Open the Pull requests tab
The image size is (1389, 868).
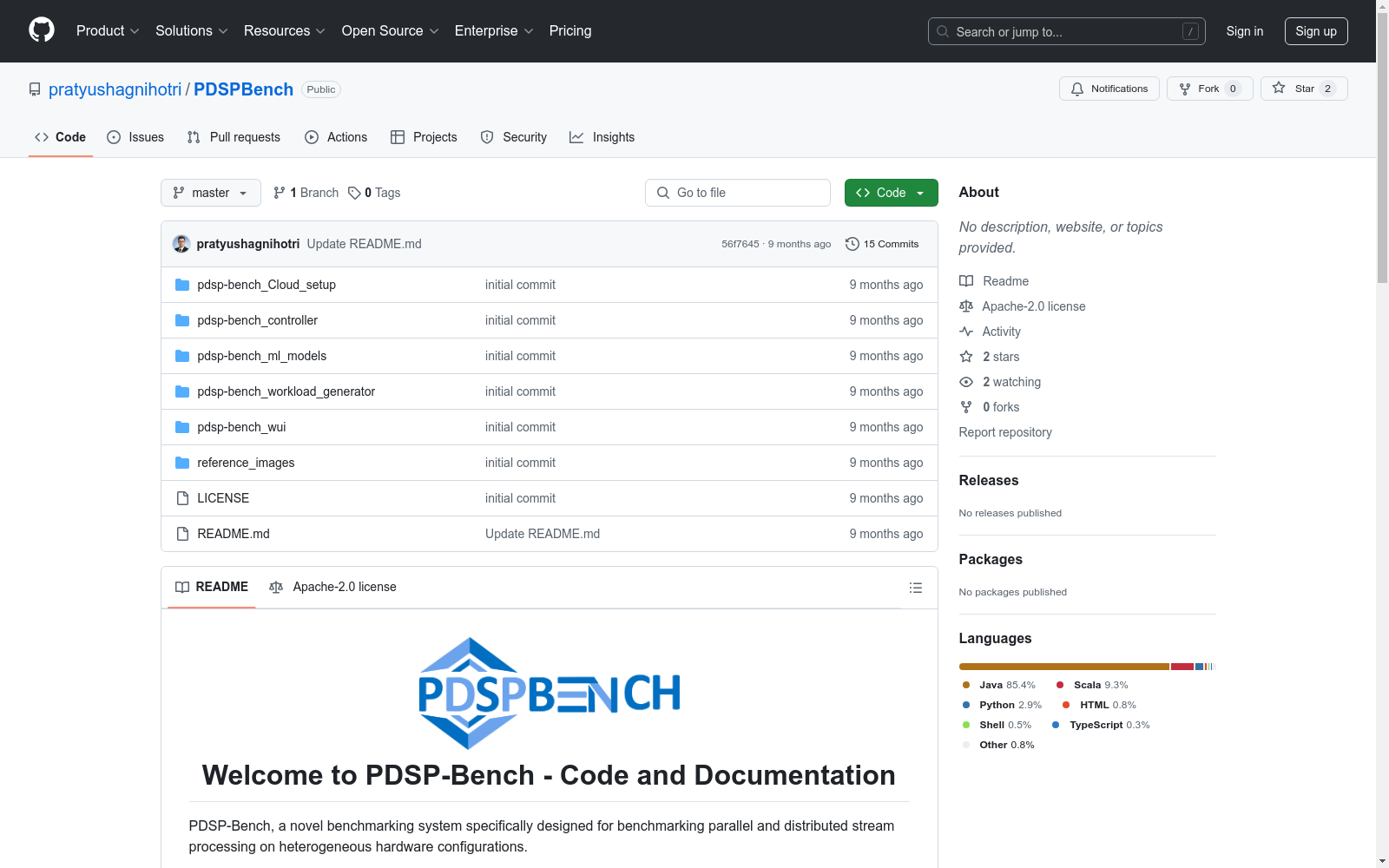point(234,137)
